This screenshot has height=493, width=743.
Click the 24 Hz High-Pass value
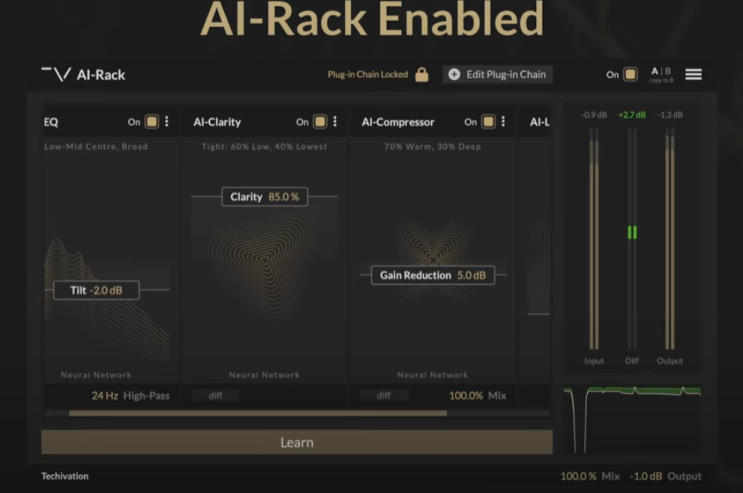[105, 395]
